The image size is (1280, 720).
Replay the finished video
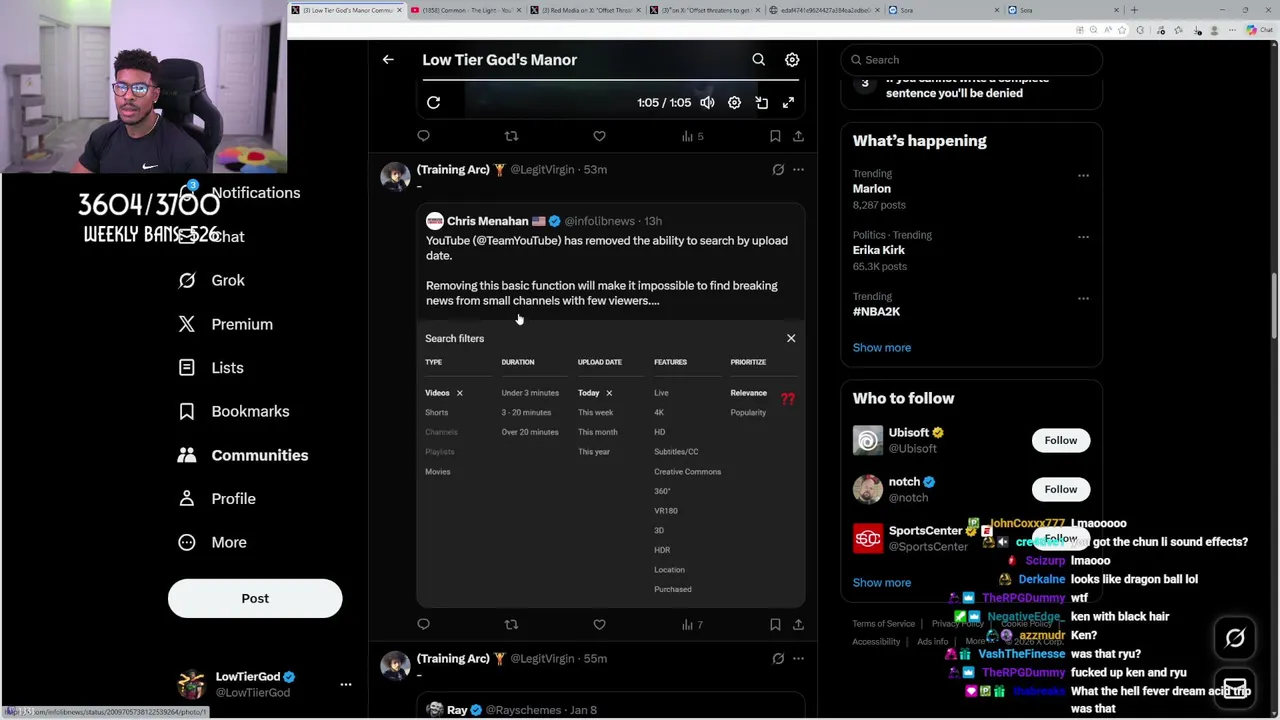433,102
